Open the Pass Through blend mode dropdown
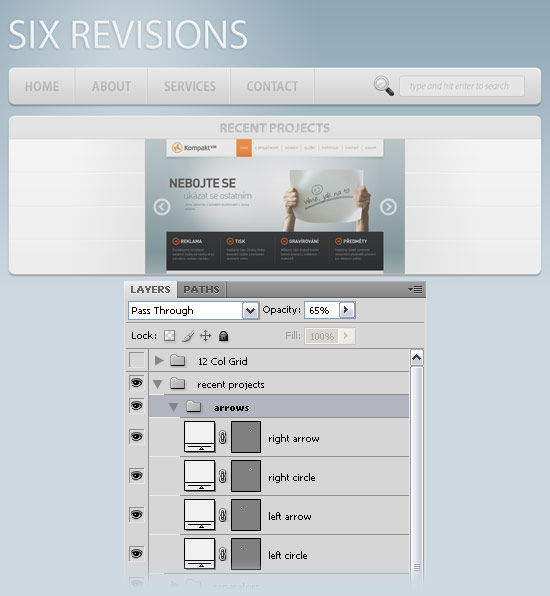The height and width of the screenshot is (596, 550). 250,311
